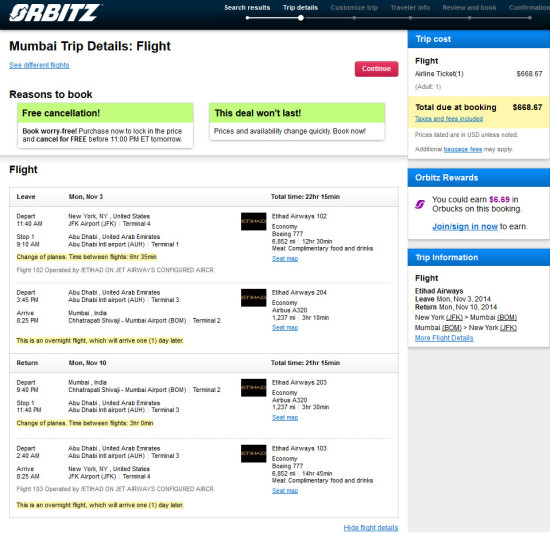Viewport: 550px width, 533px height.
Task: Click This deal won't last! banner
Action: click(297, 113)
